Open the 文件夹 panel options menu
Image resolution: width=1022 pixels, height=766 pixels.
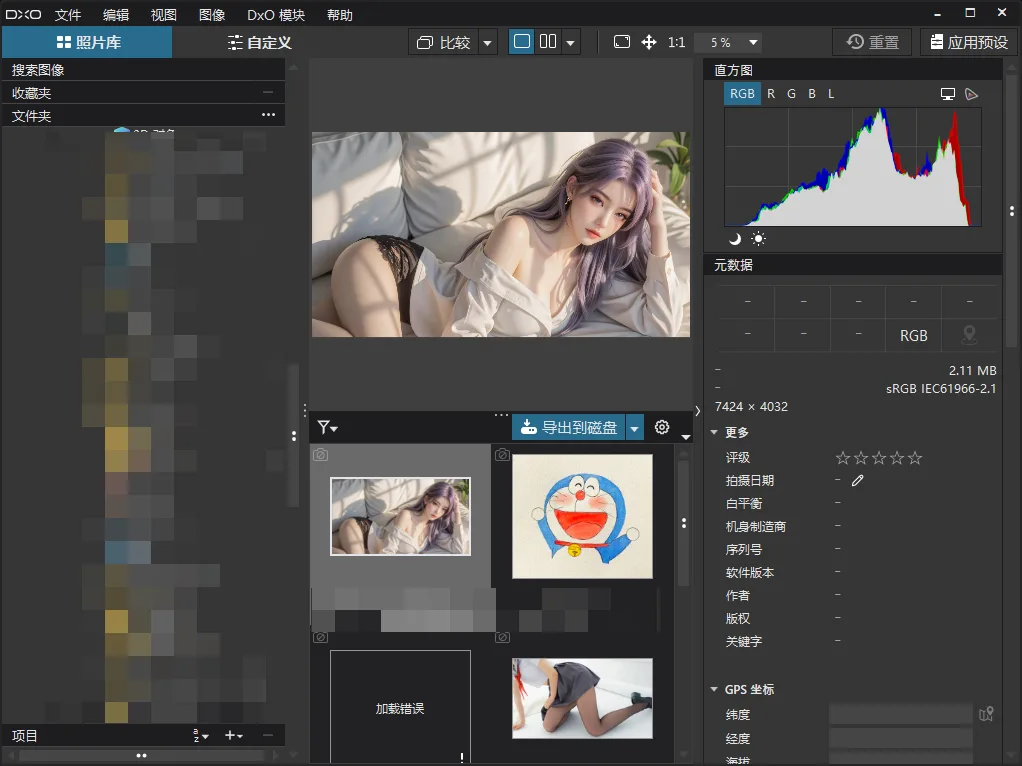click(x=269, y=115)
